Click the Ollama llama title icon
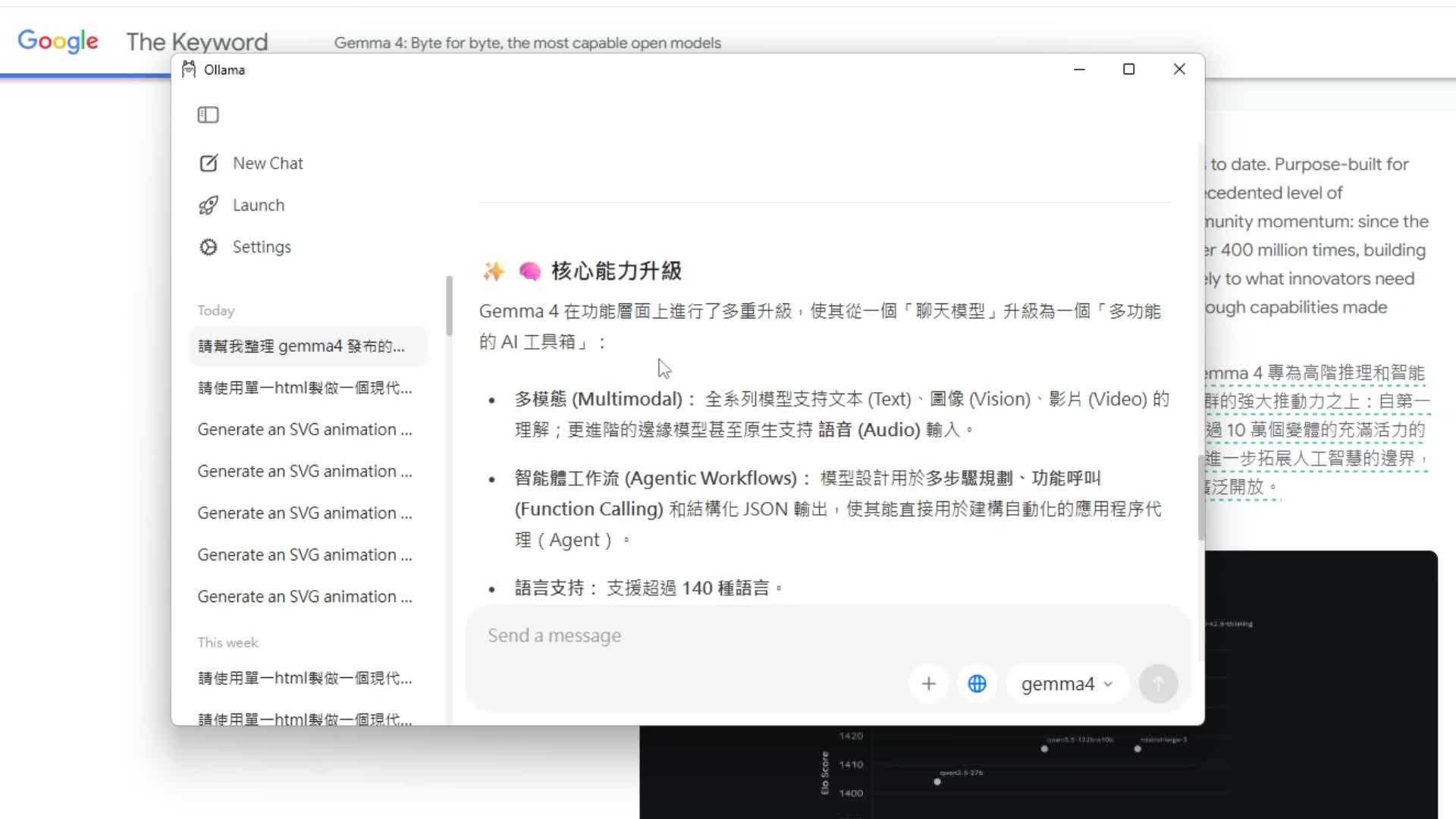 (x=189, y=70)
